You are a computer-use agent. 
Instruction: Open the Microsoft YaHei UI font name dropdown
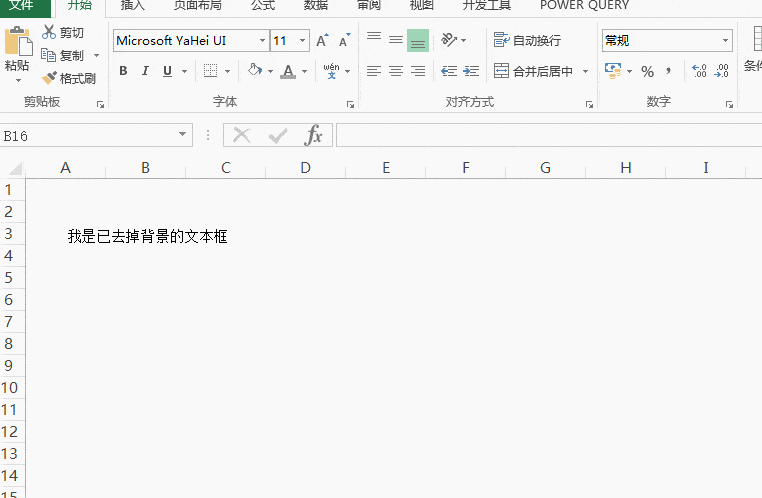[262, 40]
